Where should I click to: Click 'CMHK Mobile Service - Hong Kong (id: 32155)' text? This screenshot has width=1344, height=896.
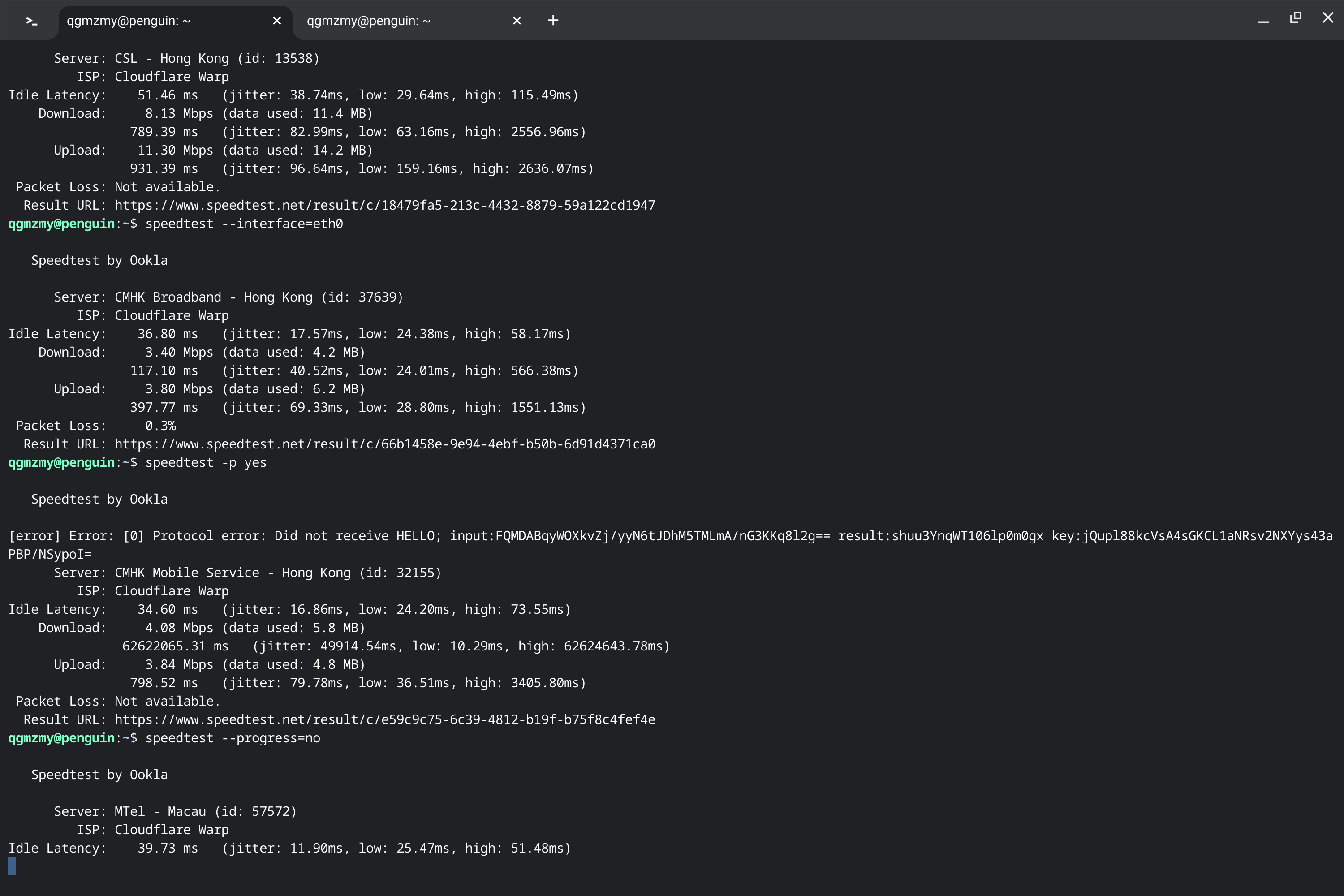[x=278, y=573]
